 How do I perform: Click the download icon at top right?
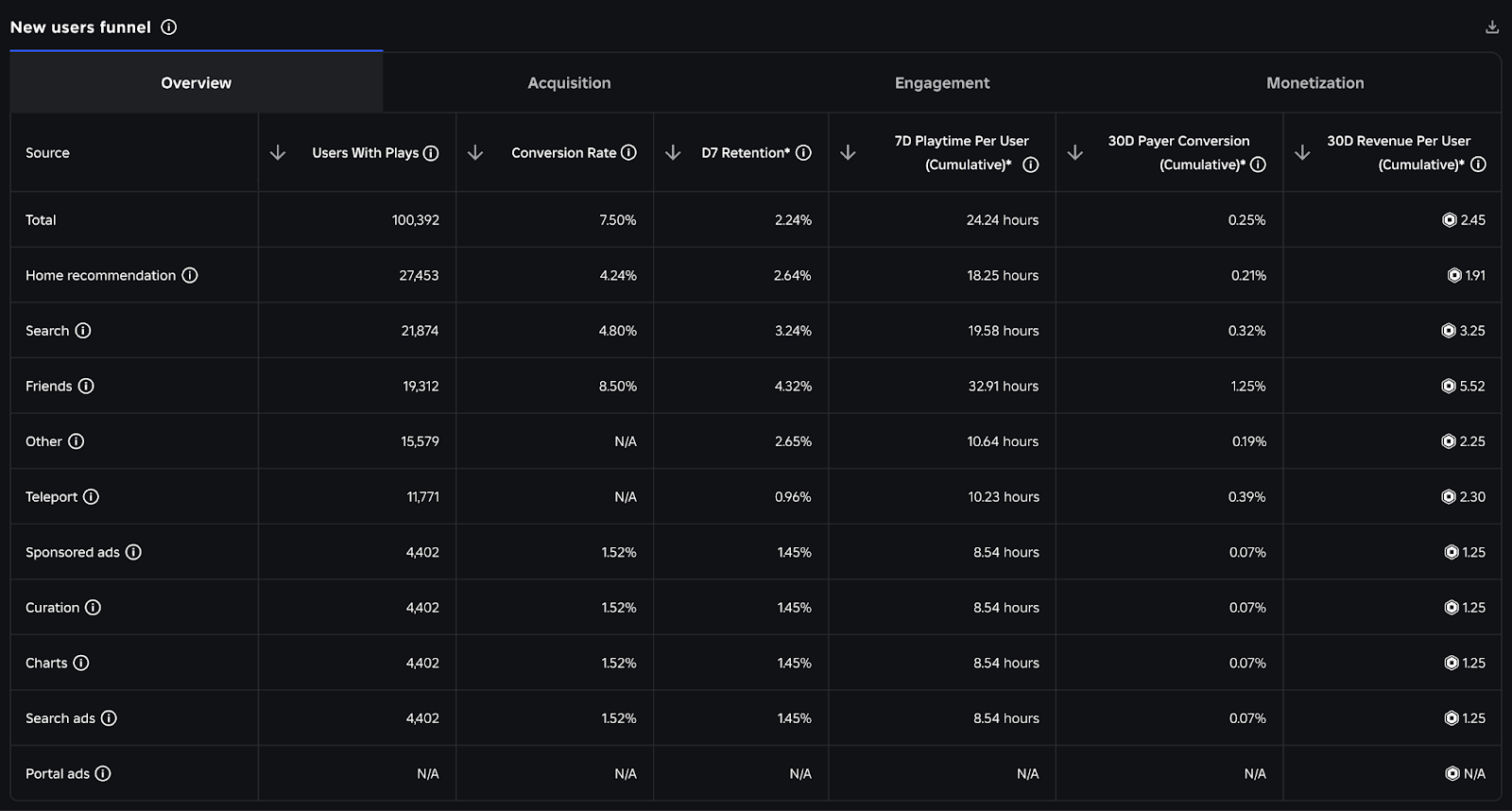1492,27
